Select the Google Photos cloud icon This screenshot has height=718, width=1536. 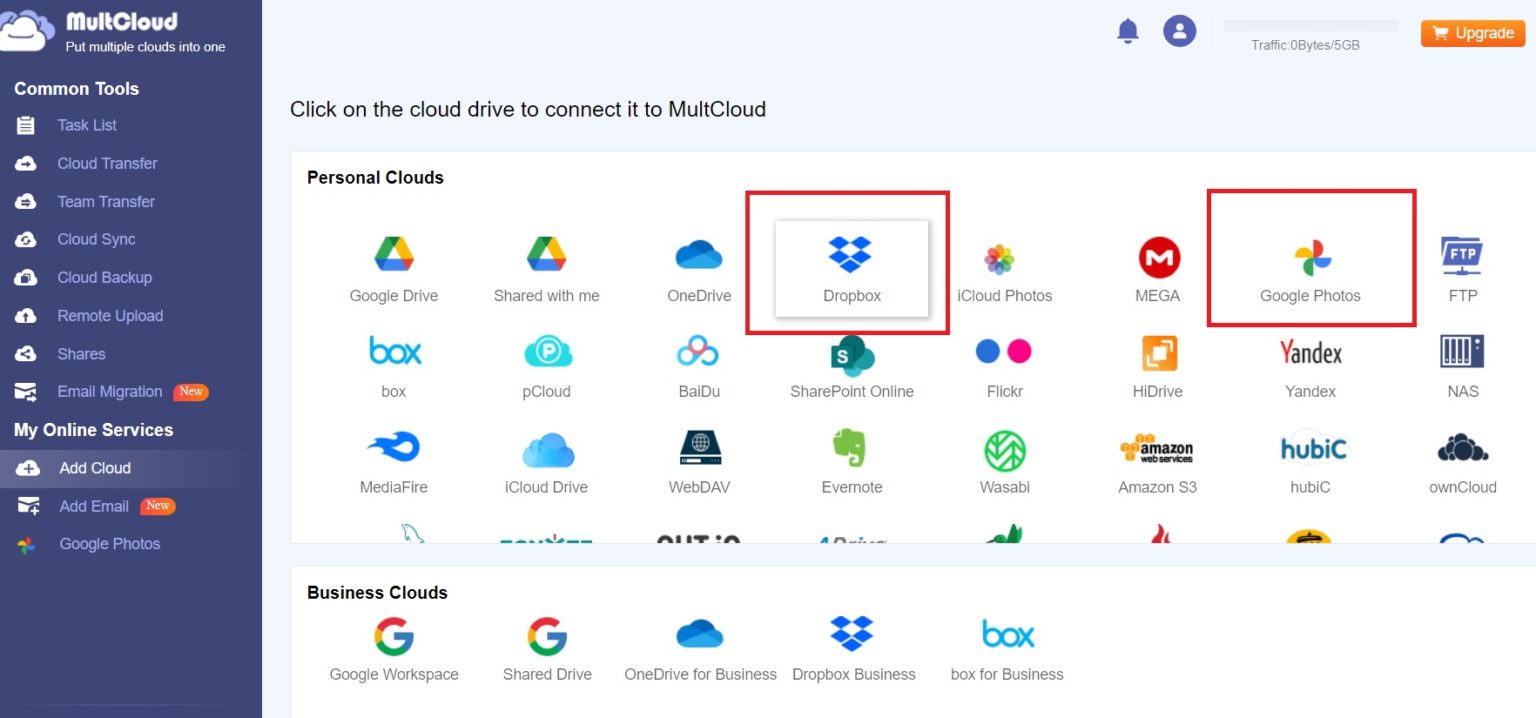click(x=1311, y=258)
